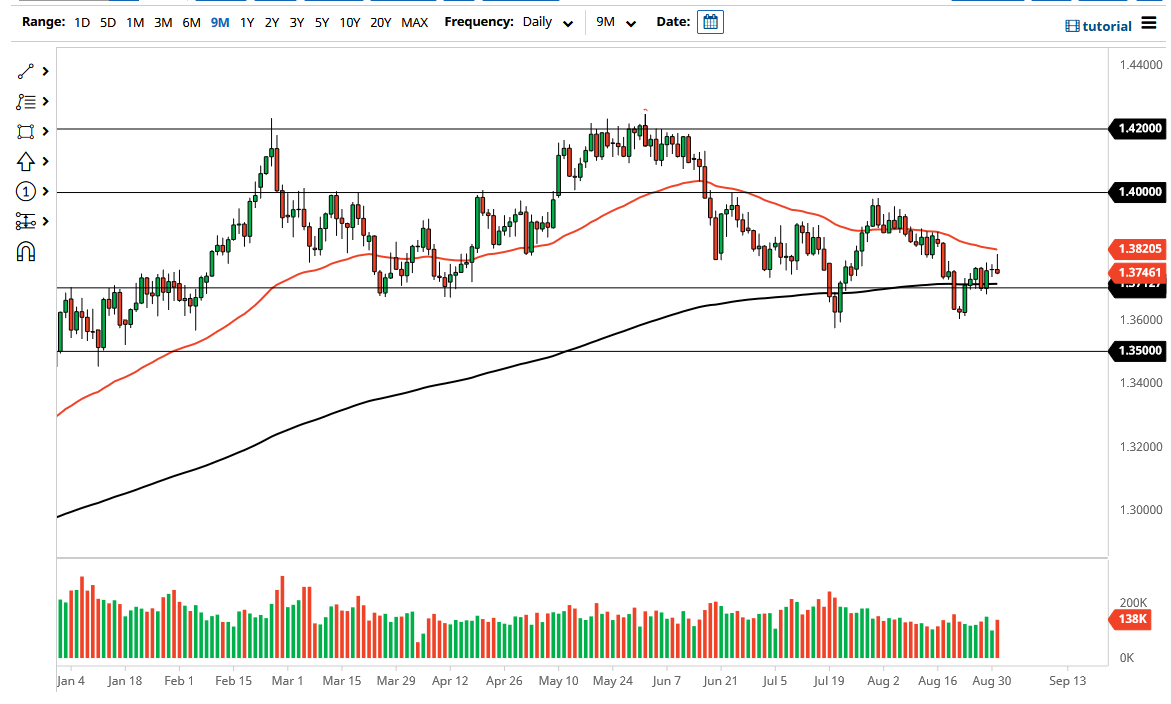Activate the 5Y range option

321,21
